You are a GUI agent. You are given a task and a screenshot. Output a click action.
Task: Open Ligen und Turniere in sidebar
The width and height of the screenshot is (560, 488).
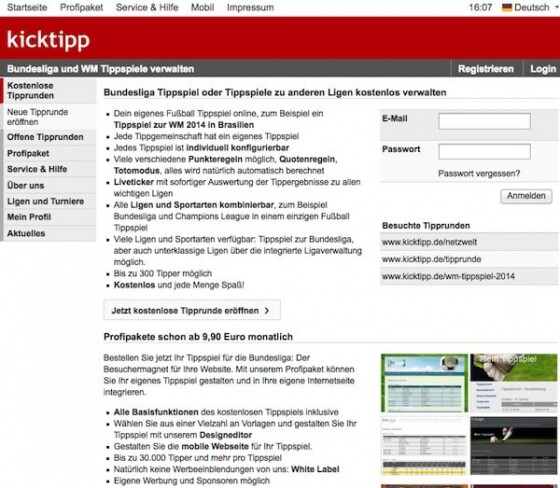[49, 201]
